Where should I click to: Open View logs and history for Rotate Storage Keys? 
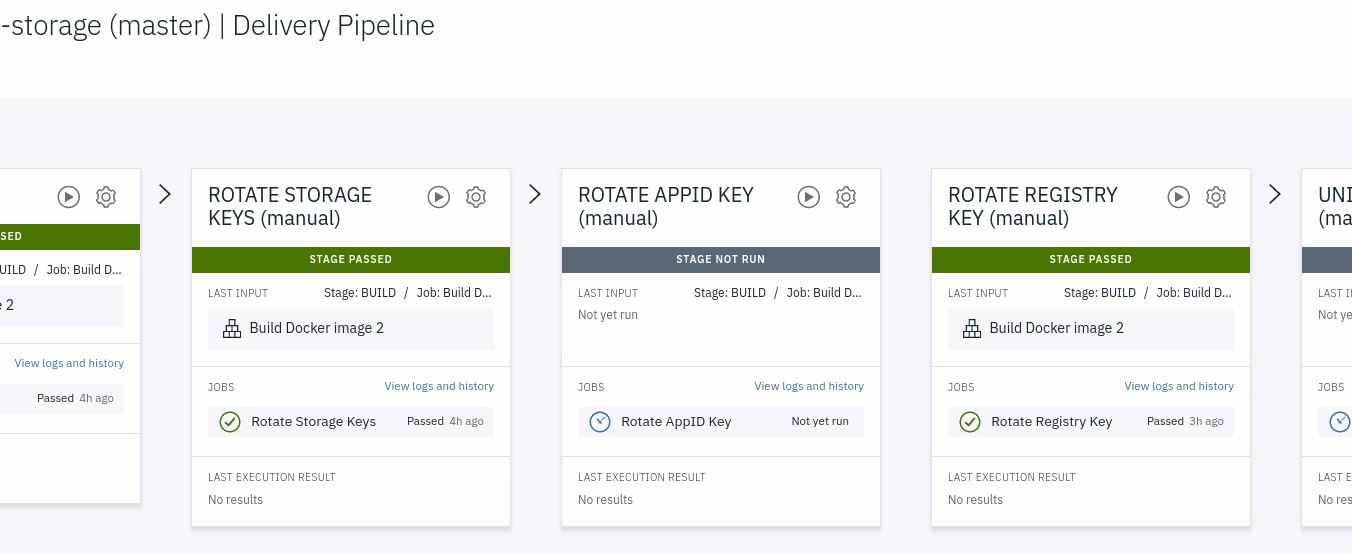click(x=439, y=386)
